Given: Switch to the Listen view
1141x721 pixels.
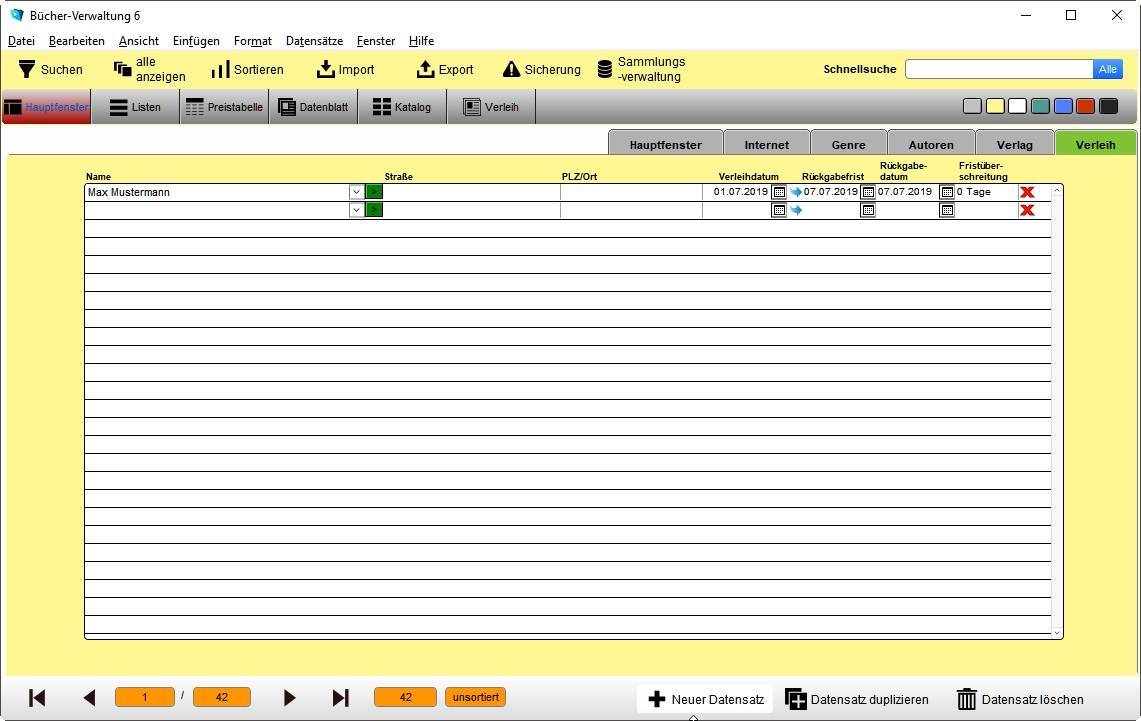Looking at the screenshot, I should (135, 107).
